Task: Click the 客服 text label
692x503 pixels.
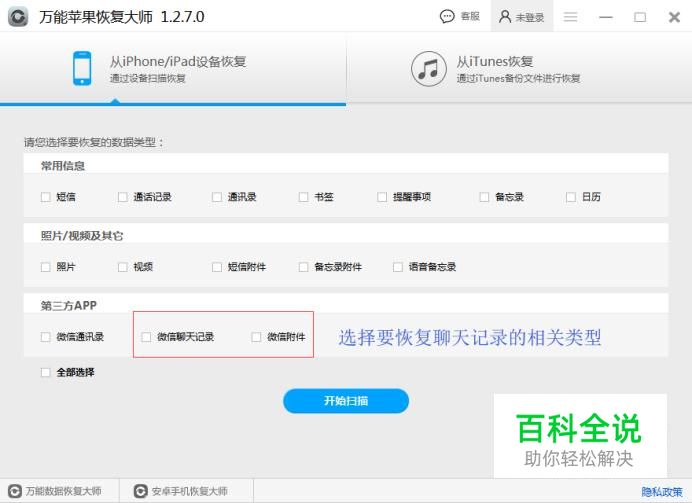Action: point(470,17)
